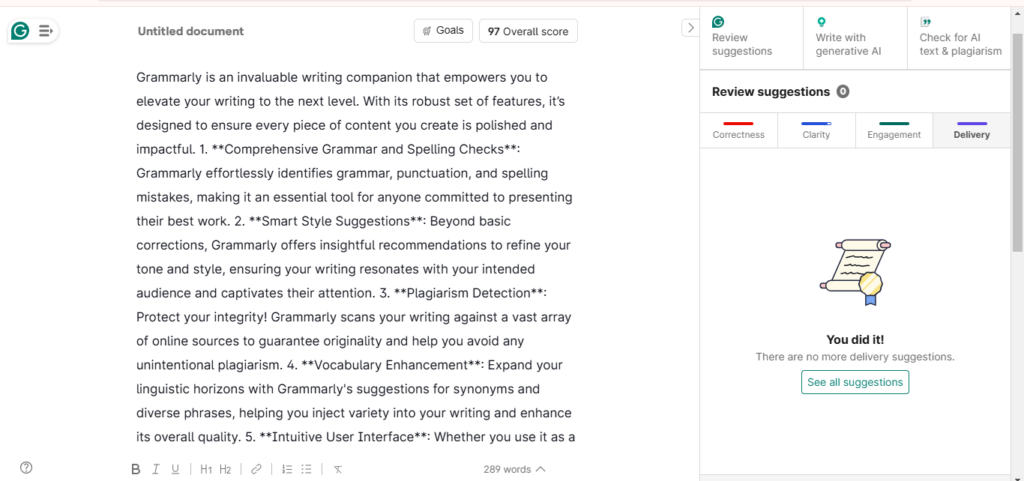Switch to the Correctness tab
Screen dimensions: 1024x481
(739, 131)
